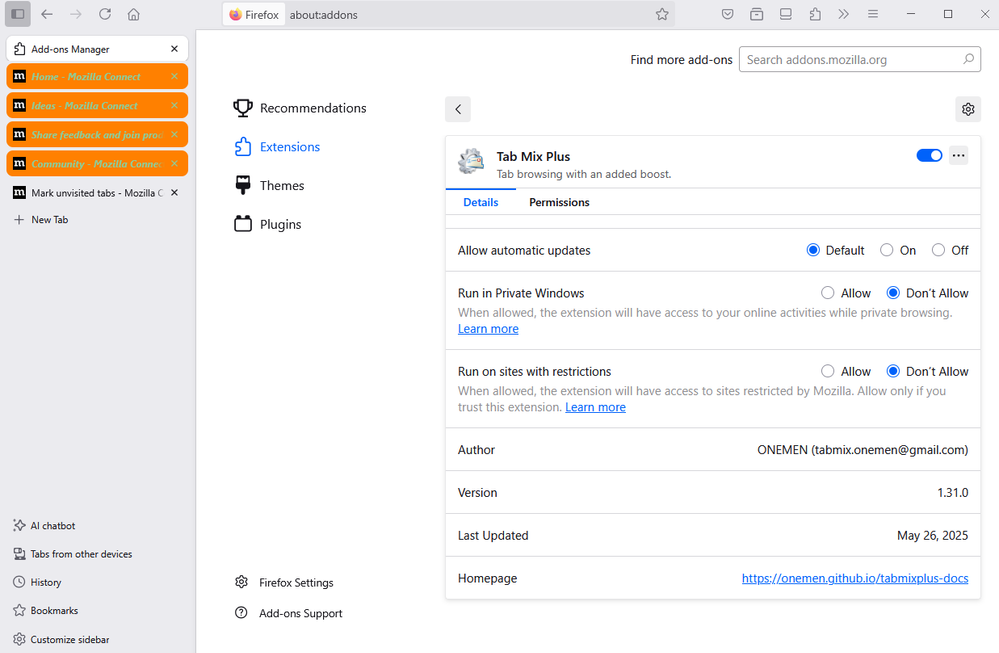The image size is (999, 653).
Task: Open the Home page button
Action: [134, 14]
